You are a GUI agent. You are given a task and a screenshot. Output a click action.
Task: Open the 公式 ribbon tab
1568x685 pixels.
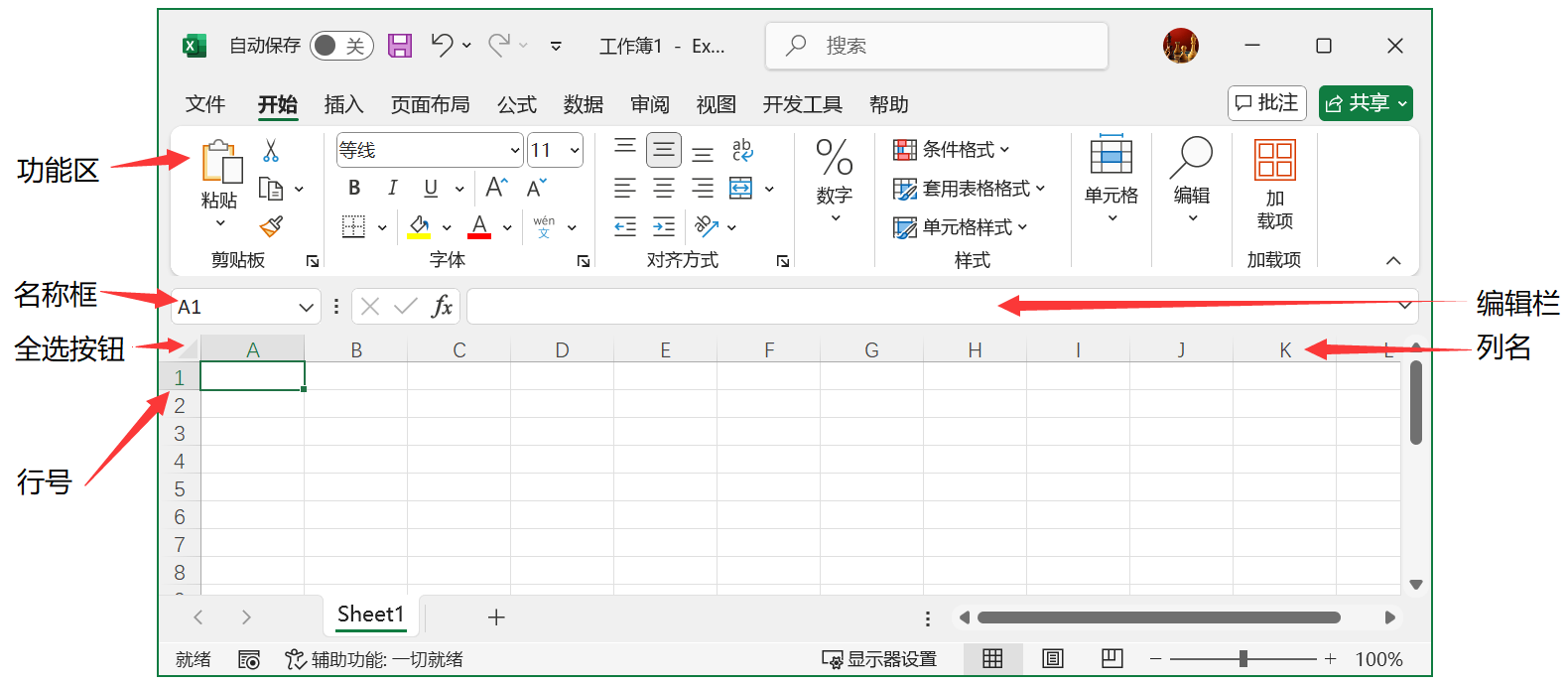coord(516,104)
